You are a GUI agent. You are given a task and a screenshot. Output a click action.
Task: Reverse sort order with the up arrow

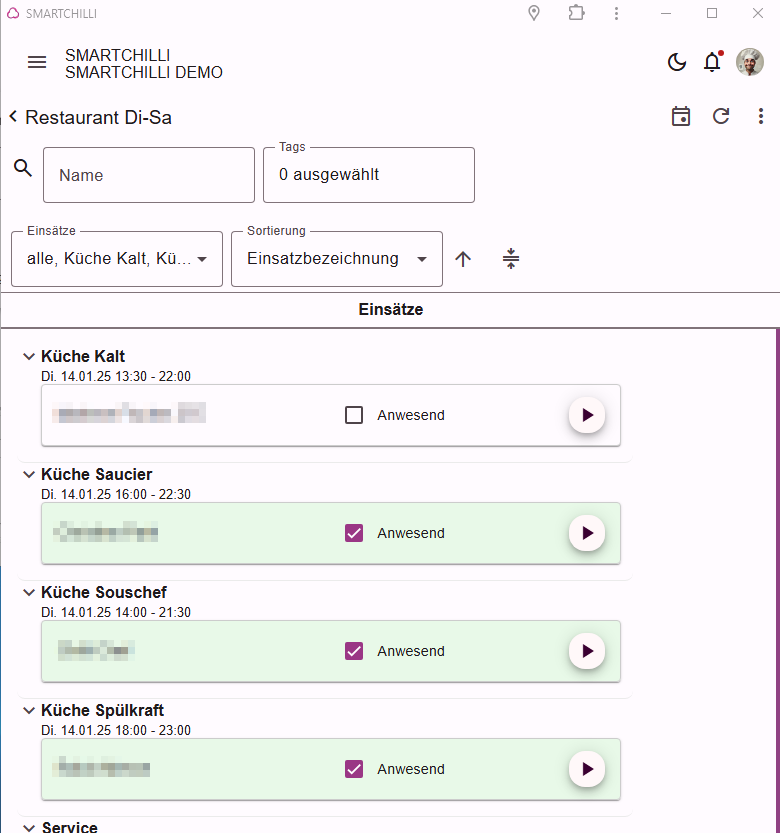pos(463,259)
